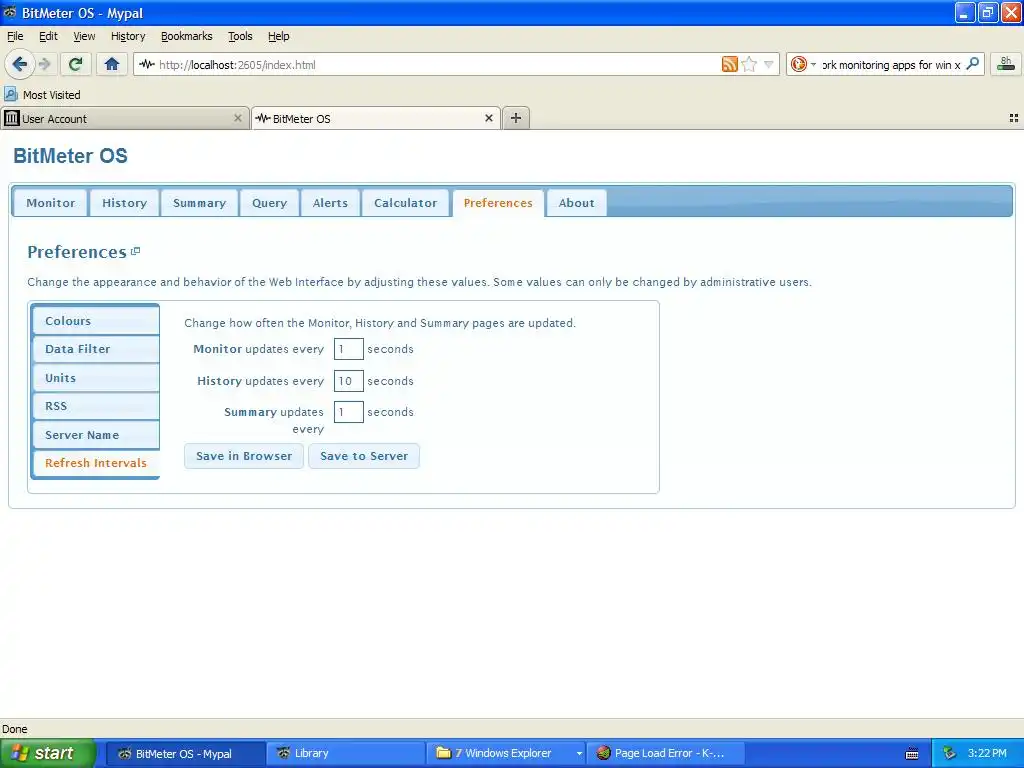
Task: Close the BitMeter OS browser tab
Action: (x=488, y=118)
